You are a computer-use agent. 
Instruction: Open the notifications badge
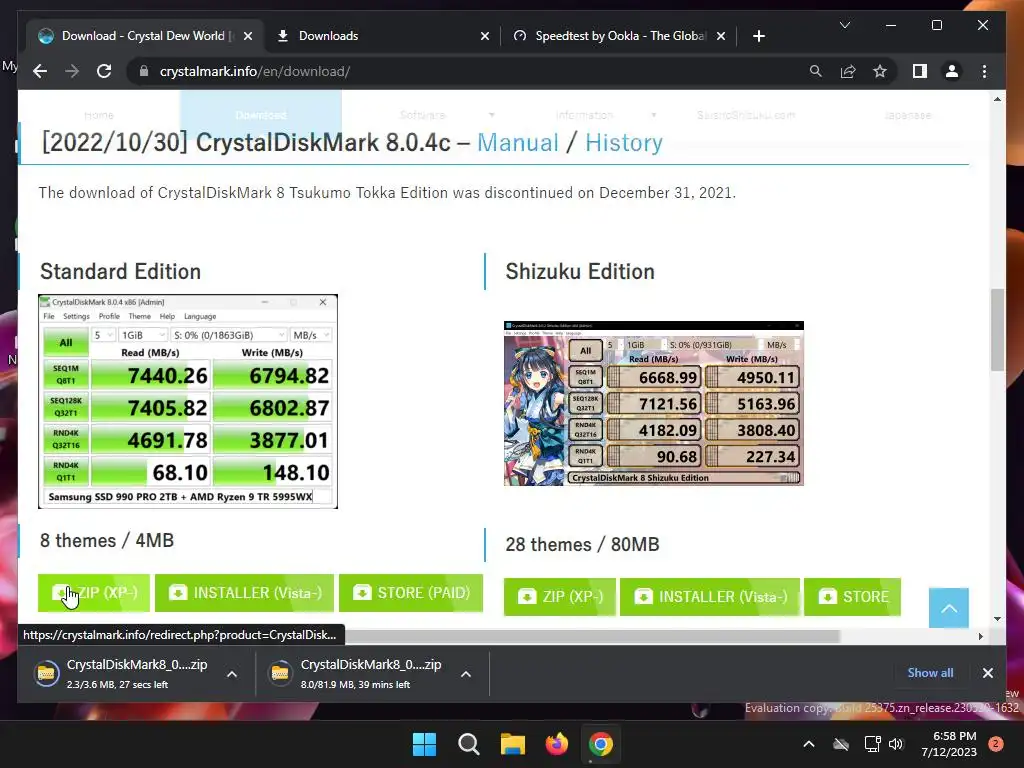996,744
